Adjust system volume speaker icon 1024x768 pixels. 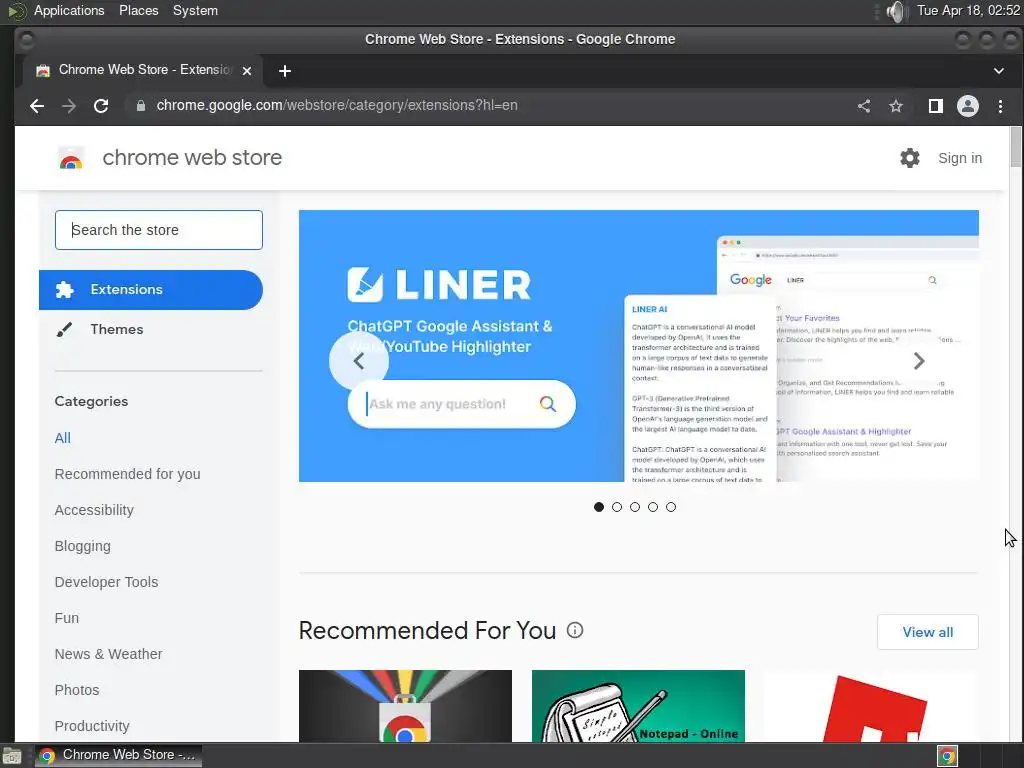(x=897, y=11)
